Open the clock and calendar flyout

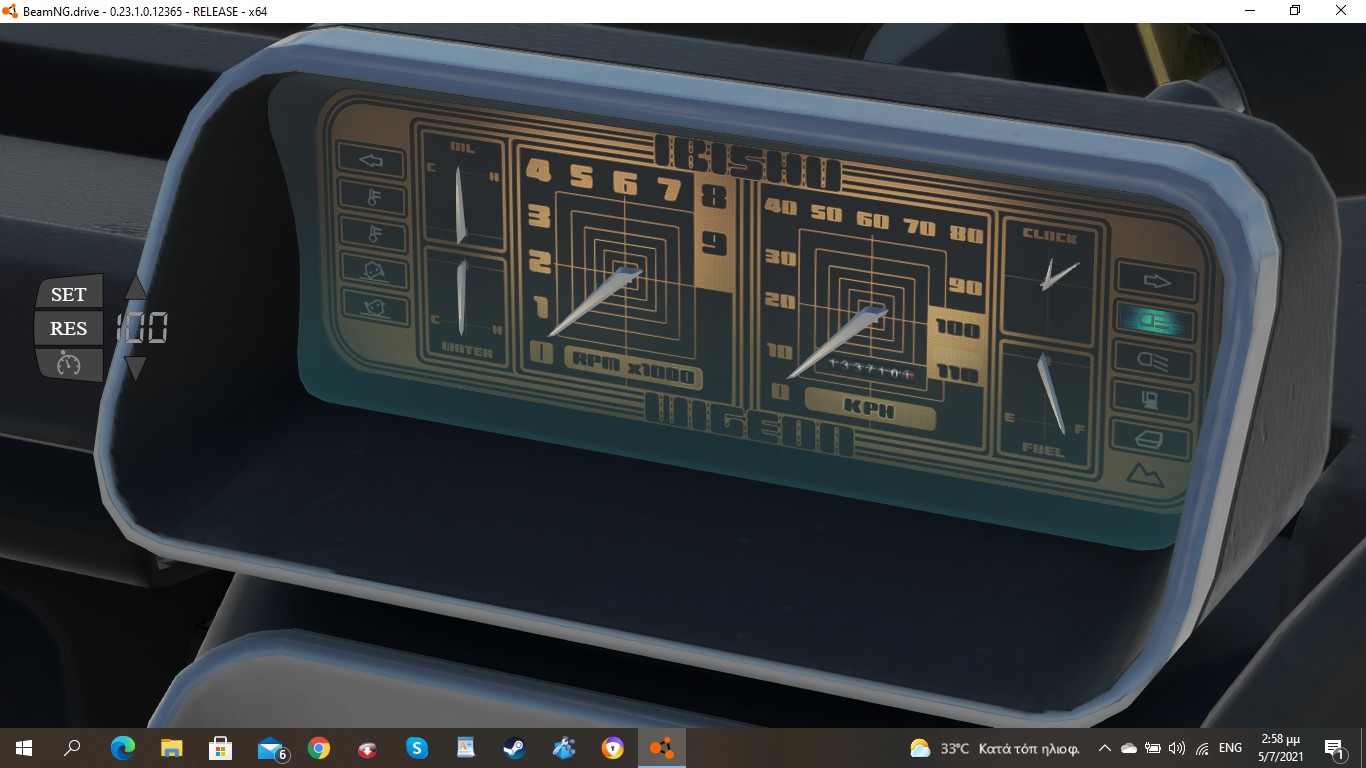(x=1281, y=748)
